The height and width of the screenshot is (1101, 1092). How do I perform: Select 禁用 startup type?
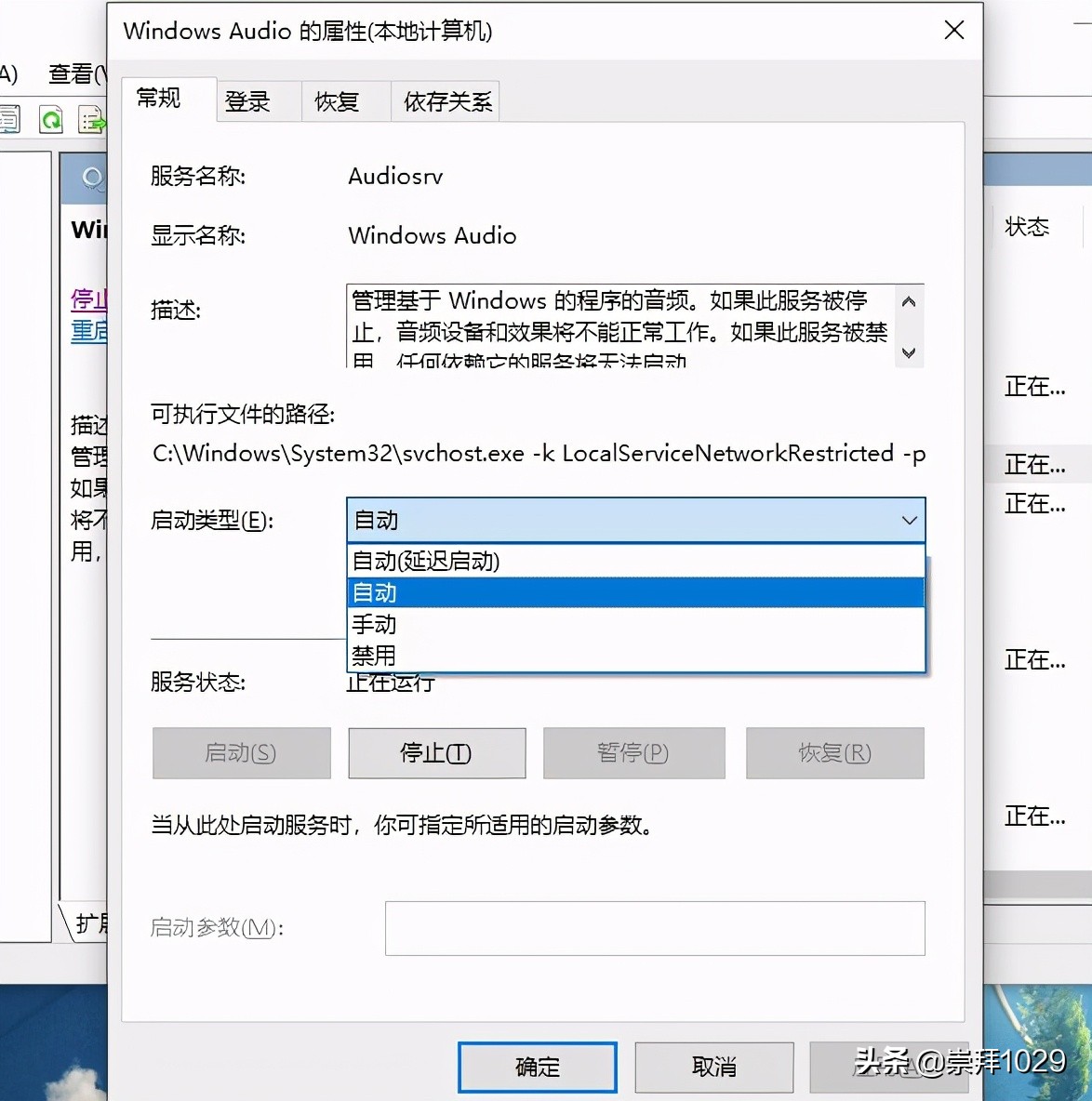[372, 656]
